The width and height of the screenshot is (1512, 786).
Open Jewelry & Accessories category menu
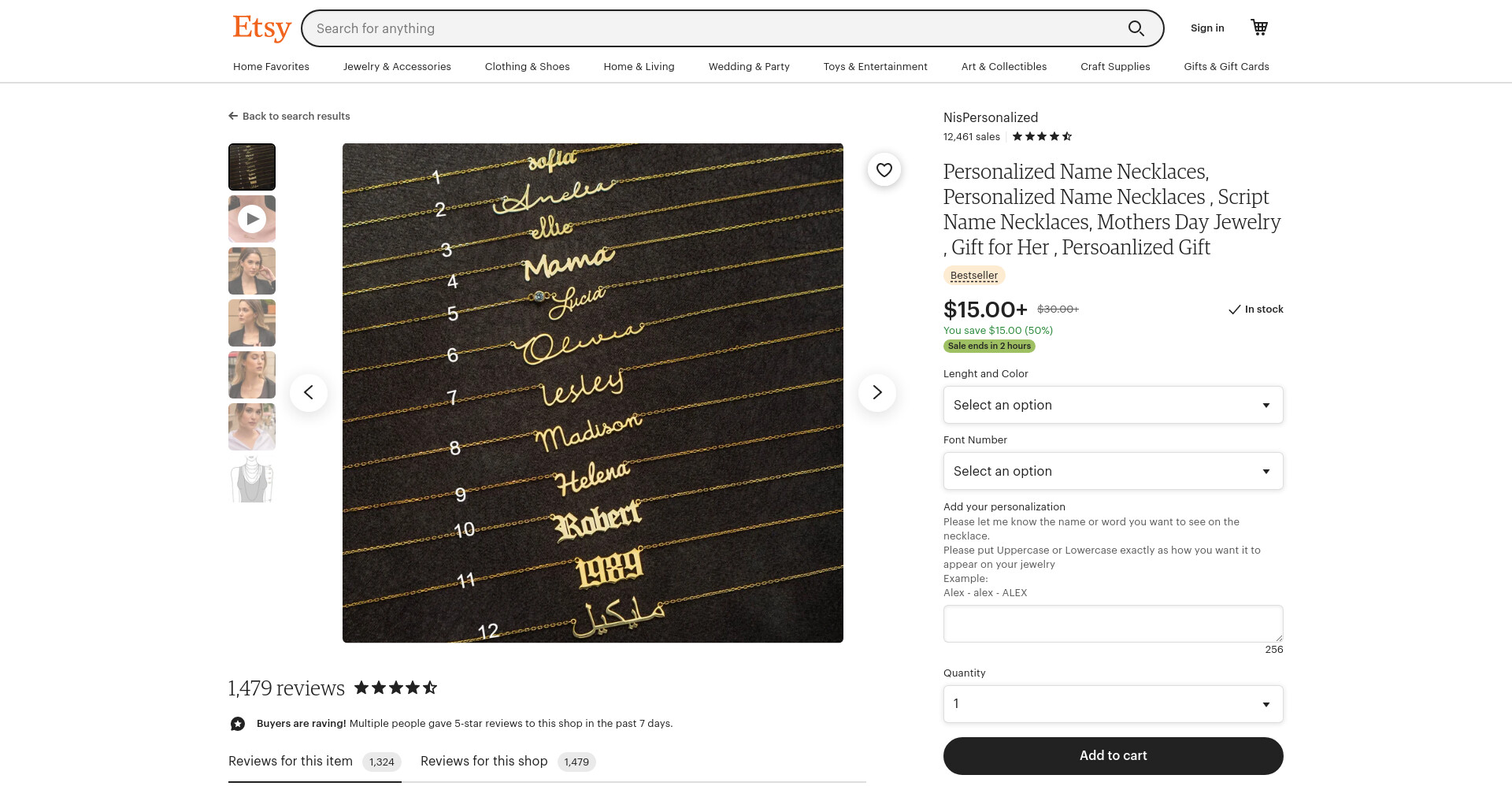(397, 66)
